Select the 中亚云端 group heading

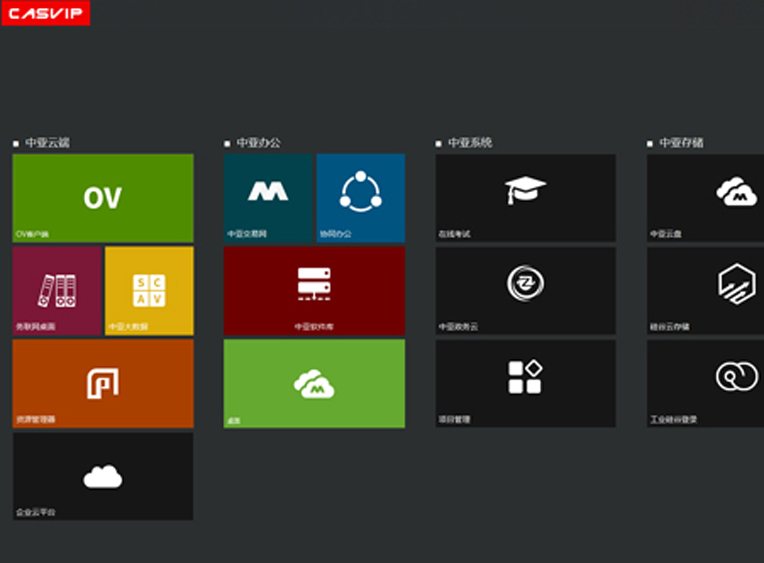tap(47, 143)
